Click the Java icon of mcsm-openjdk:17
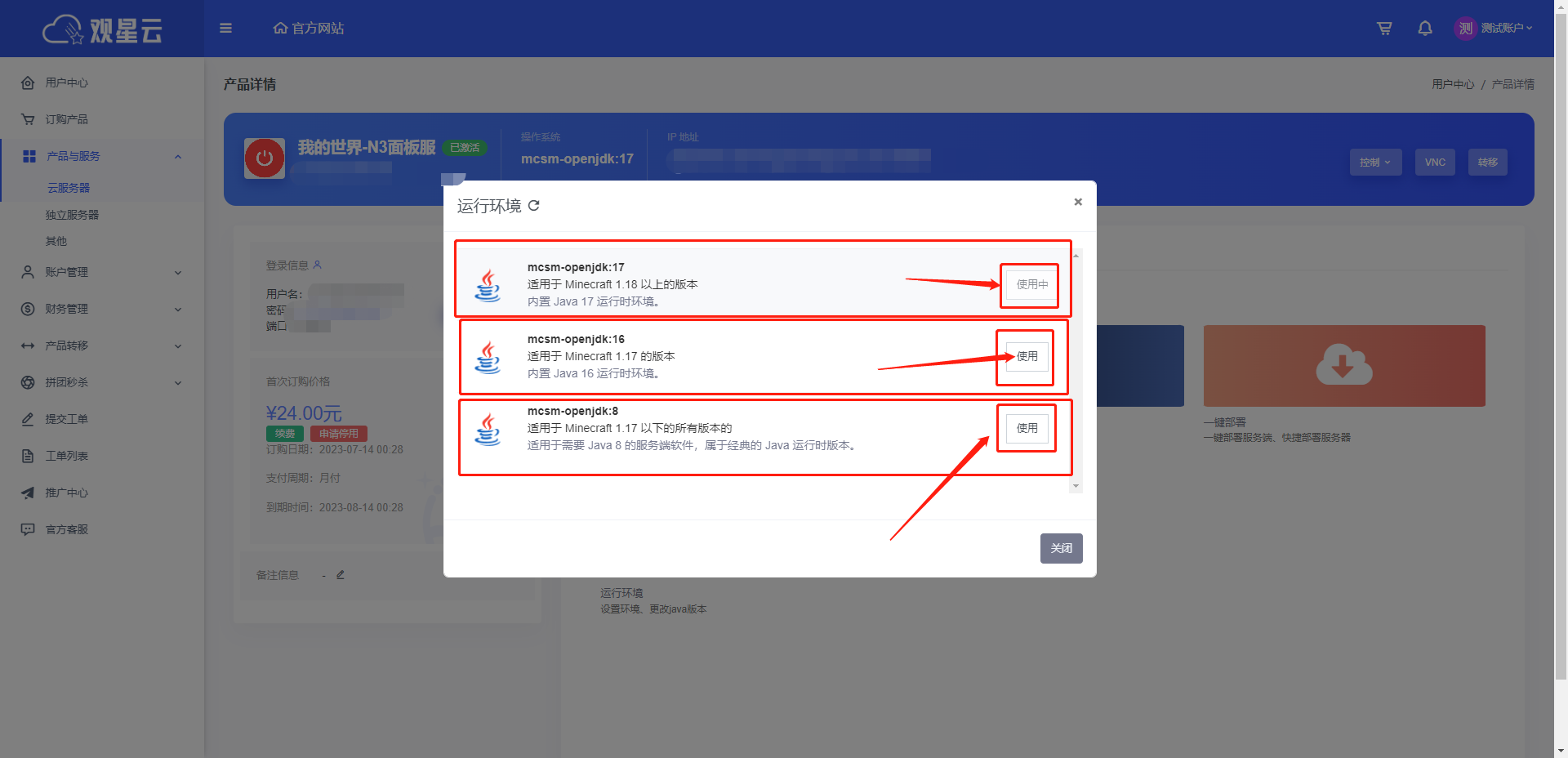 488,286
